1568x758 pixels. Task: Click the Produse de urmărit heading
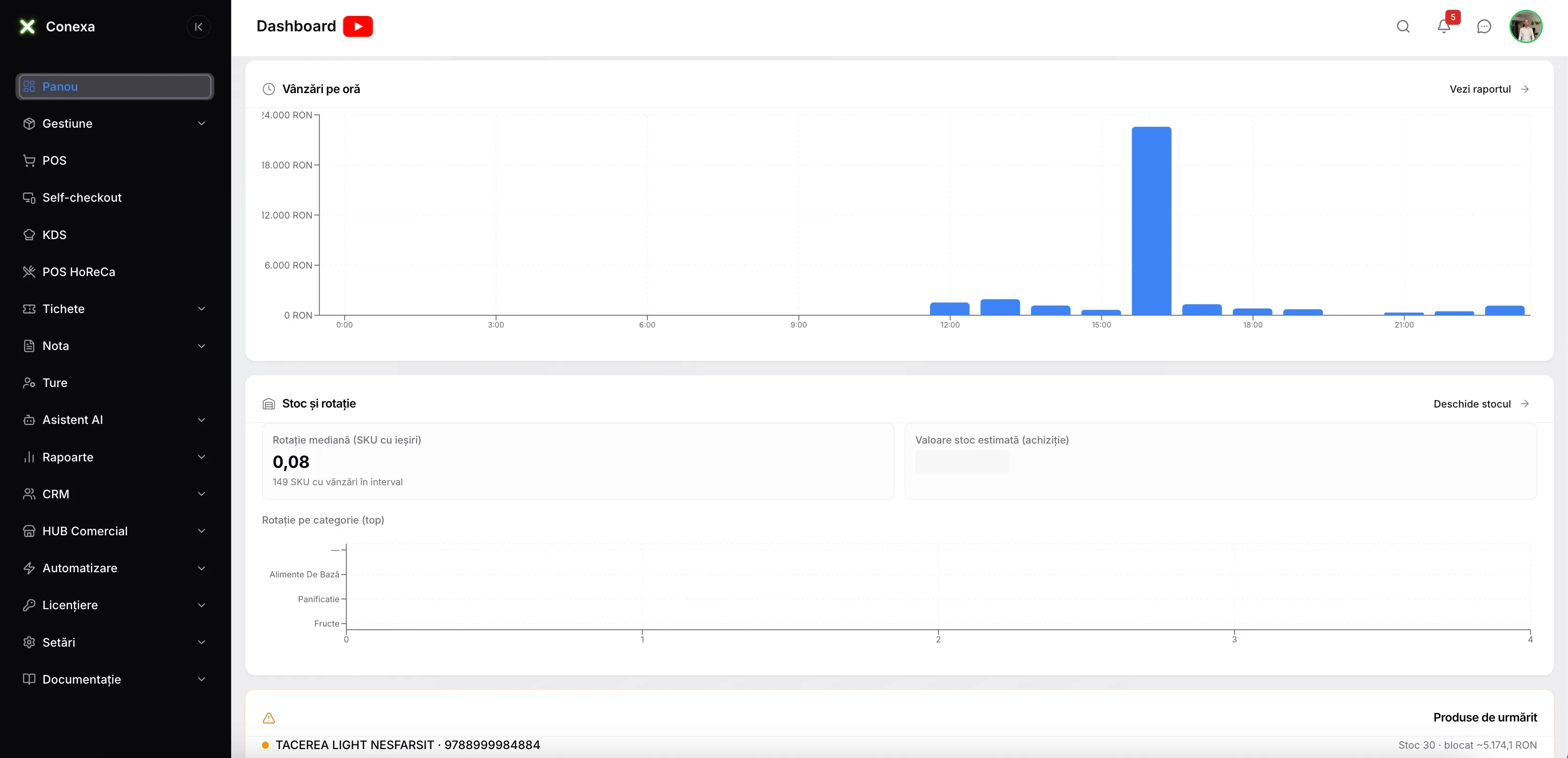tap(1485, 718)
